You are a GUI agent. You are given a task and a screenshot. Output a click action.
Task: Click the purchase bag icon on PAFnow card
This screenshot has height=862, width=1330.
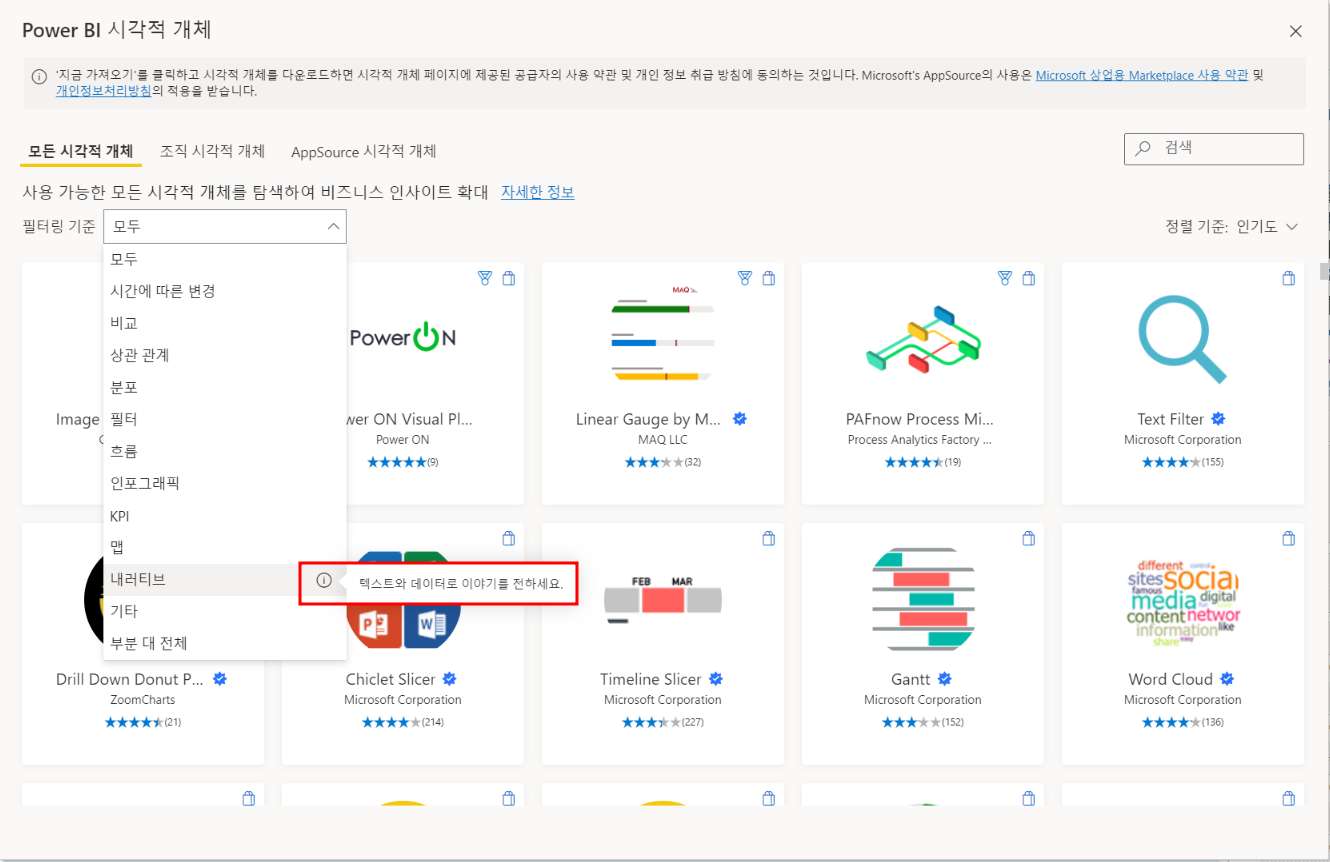tap(1029, 279)
